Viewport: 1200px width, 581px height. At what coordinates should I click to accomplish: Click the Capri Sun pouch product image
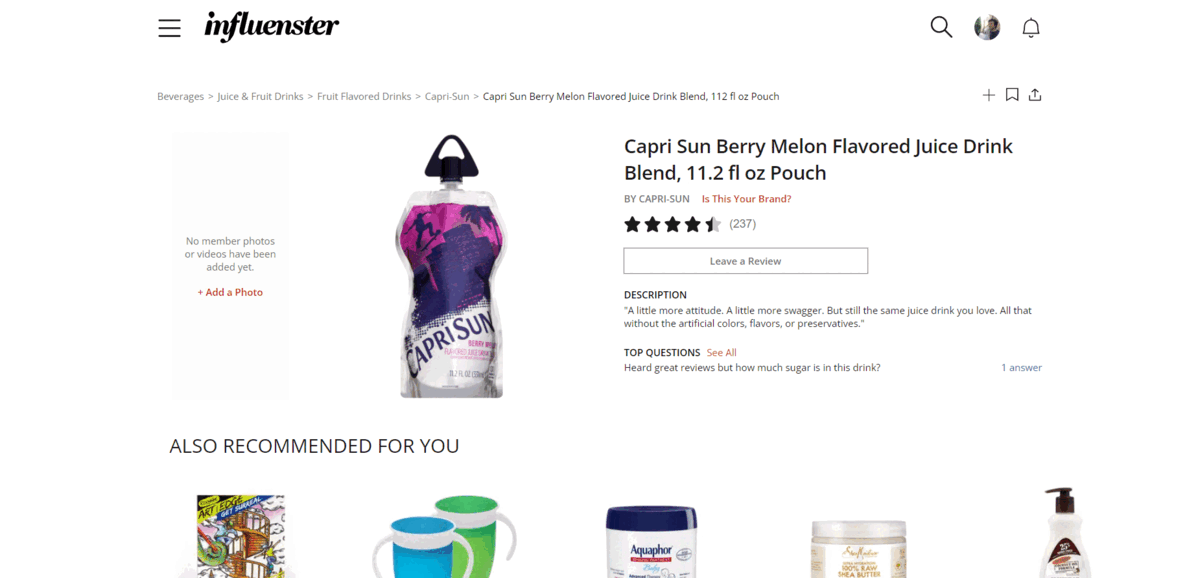[x=451, y=266]
